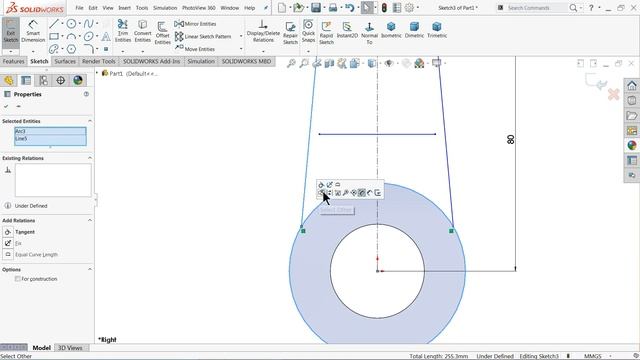Collapse the Selected Entities section
The height and width of the screenshot is (360, 640).
point(89,121)
